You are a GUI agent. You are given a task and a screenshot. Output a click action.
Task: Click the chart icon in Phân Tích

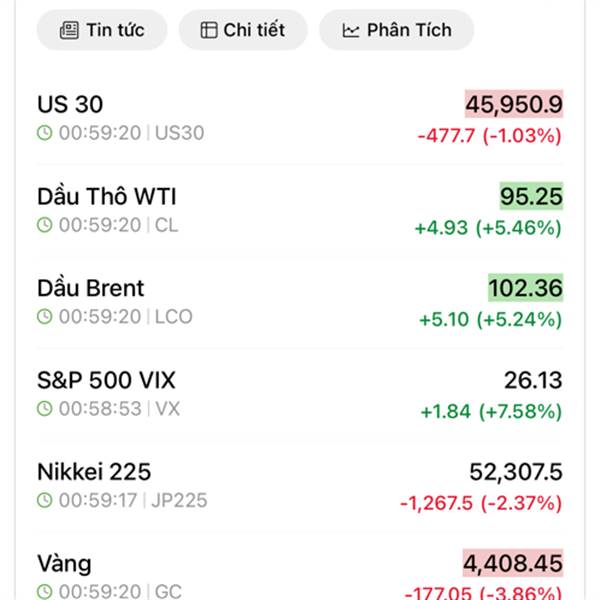click(350, 30)
